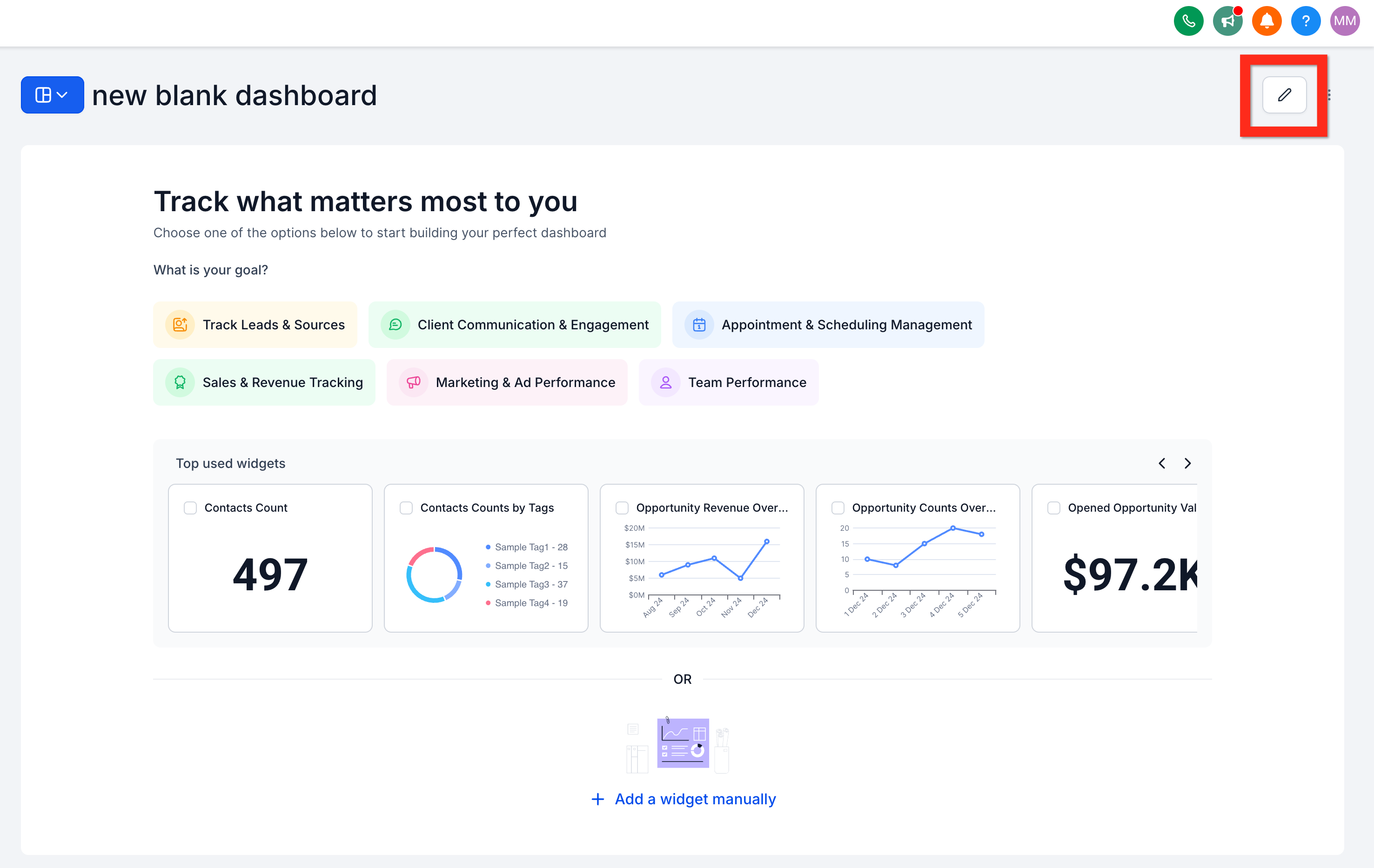Enable the Opportunity Revenue widget checkbox
The image size is (1374, 868).
coord(622,507)
